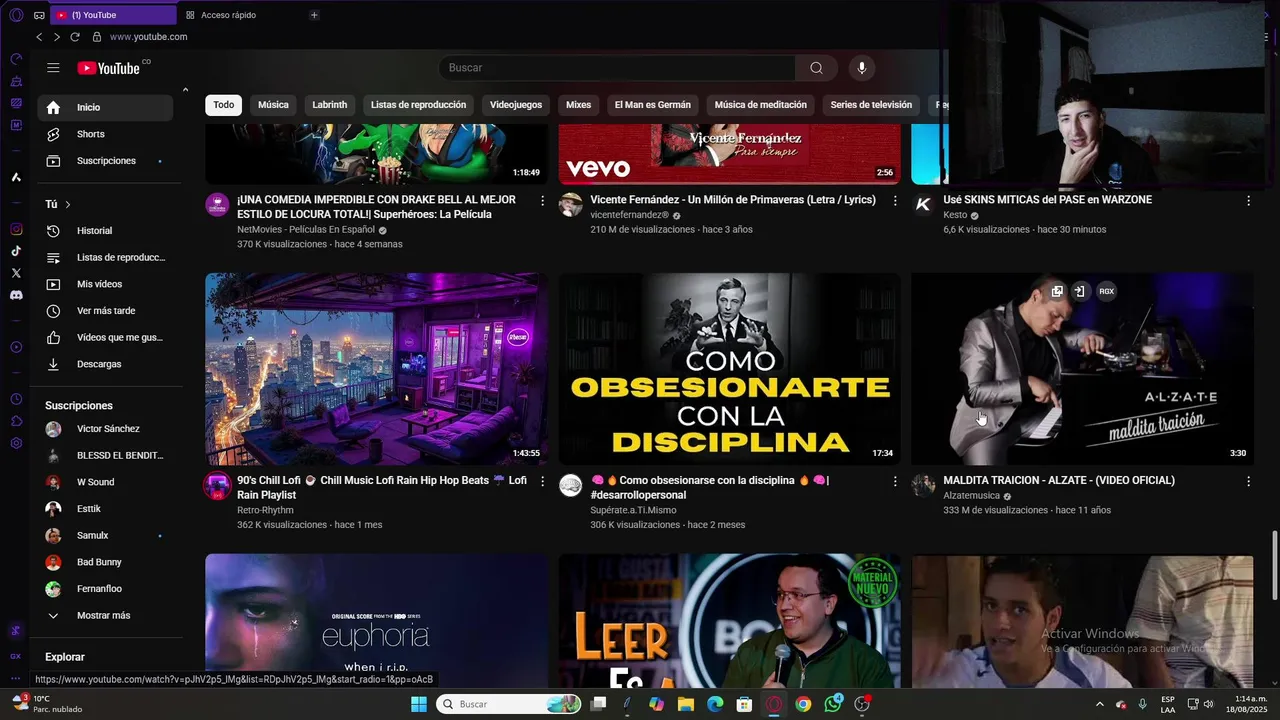Open Discord in Opera sidebar
The width and height of the screenshot is (1280, 720).
point(16,295)
